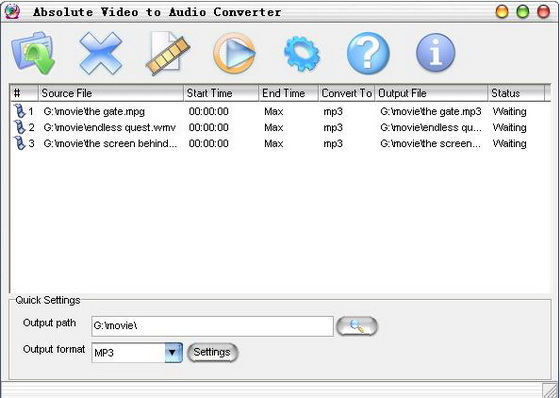The image size is (560, 398).
Task: Click the Output path input field
Action: [212, 326]
